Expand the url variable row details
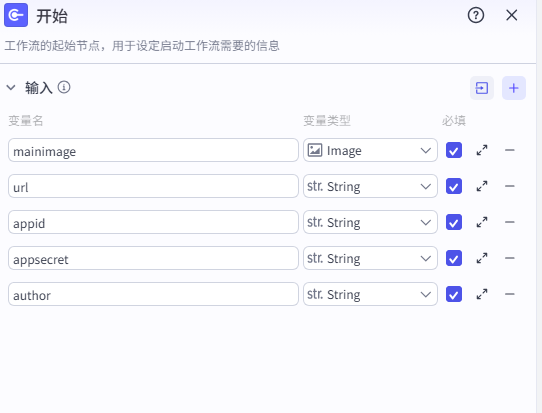 click(x=482, y=186)
